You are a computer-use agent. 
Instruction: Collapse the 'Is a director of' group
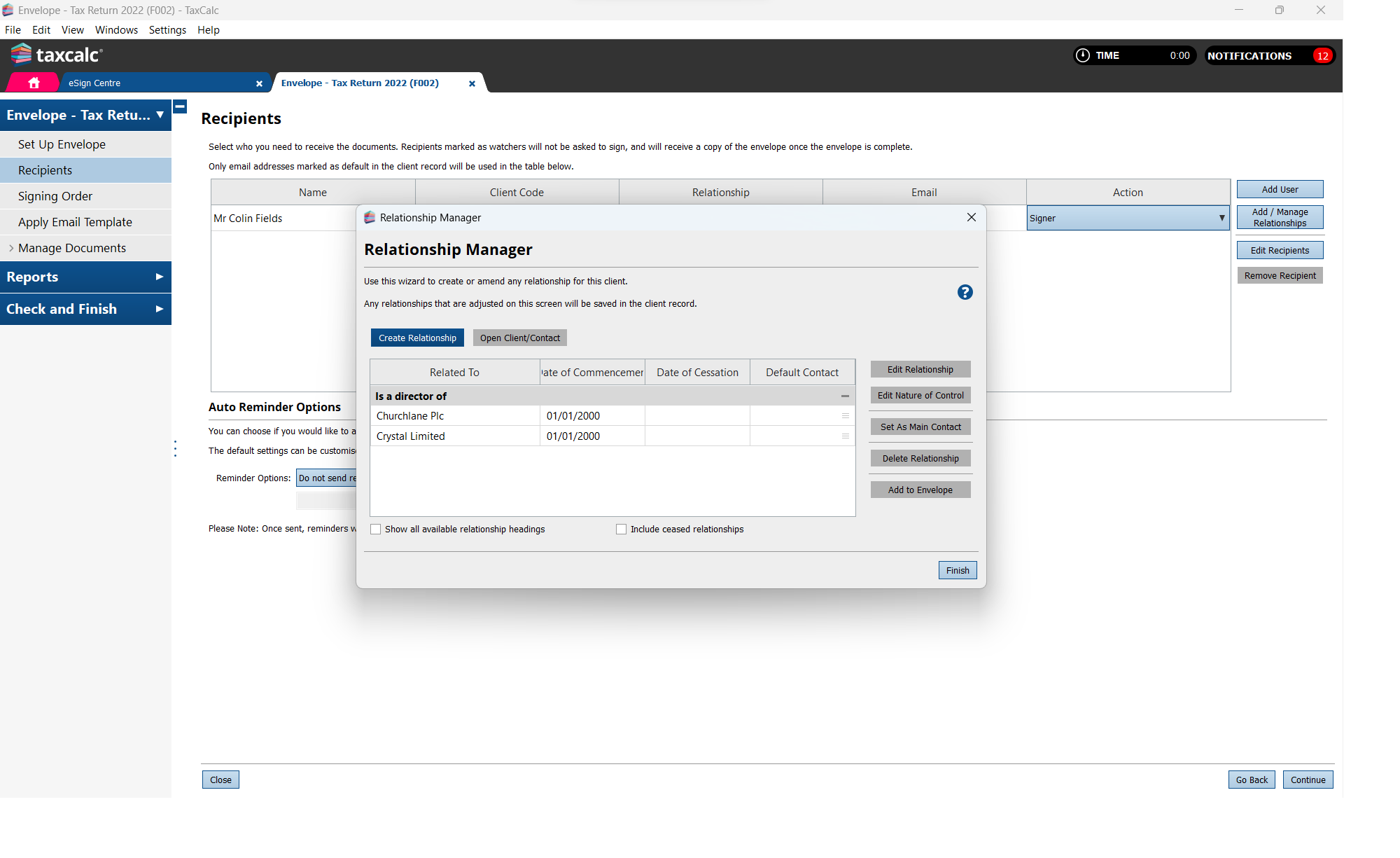pyautogui.click(x=845, y=396)
